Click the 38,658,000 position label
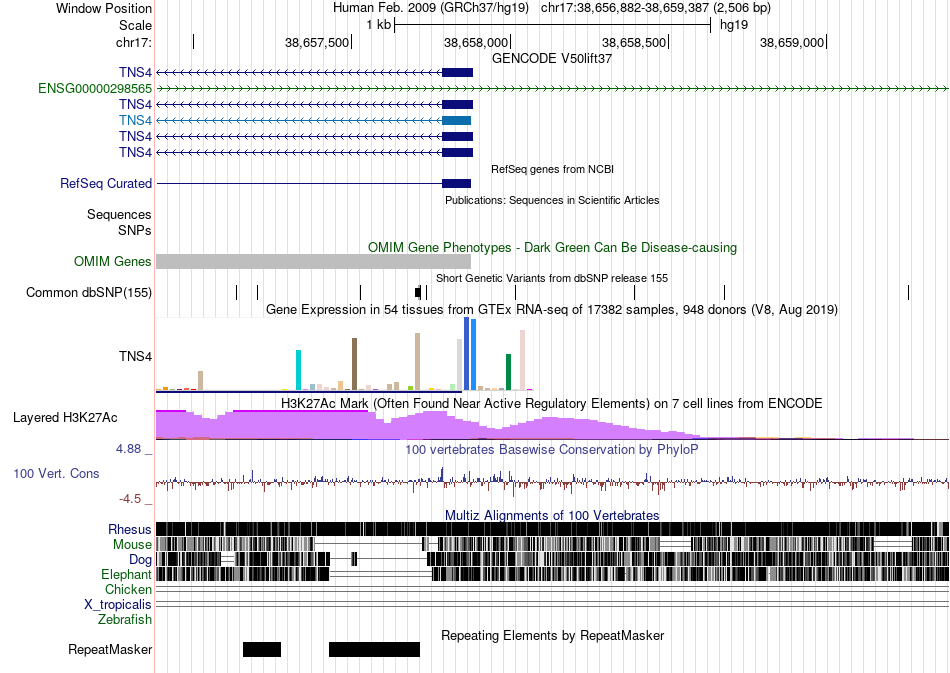This screenshot has width=950, height=673. [x=476, y=42]
